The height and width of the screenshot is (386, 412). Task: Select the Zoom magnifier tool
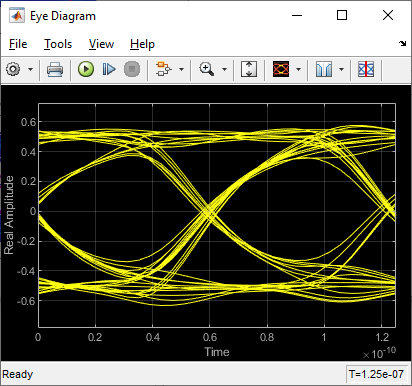[x=207, y=69]
